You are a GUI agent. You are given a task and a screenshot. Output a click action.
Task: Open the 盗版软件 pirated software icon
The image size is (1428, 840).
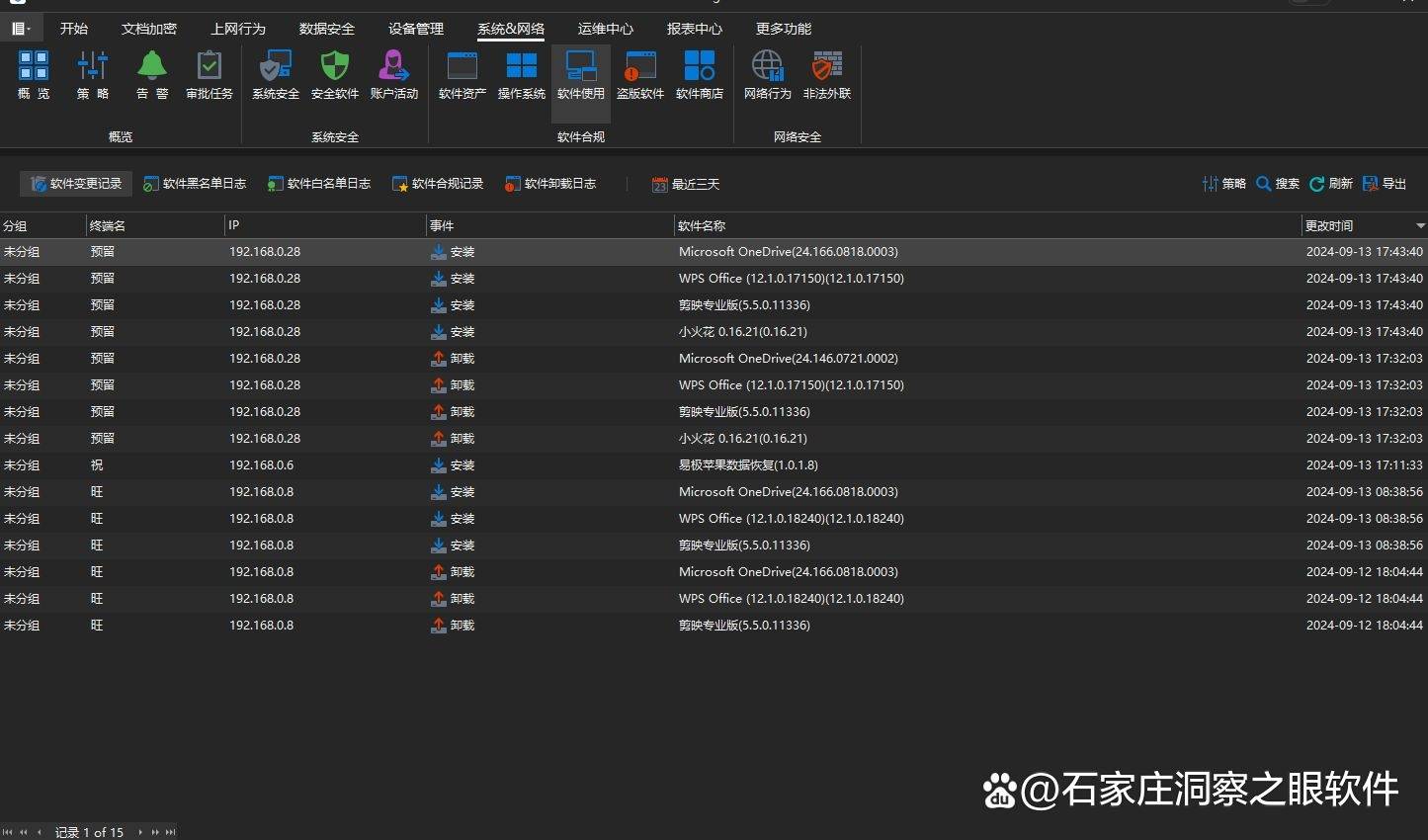coord(640,75)
